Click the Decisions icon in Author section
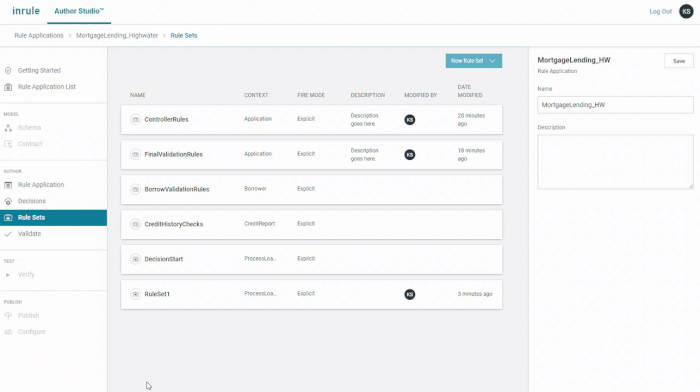The width and height of the screenshot is (700, 392). 8,201
